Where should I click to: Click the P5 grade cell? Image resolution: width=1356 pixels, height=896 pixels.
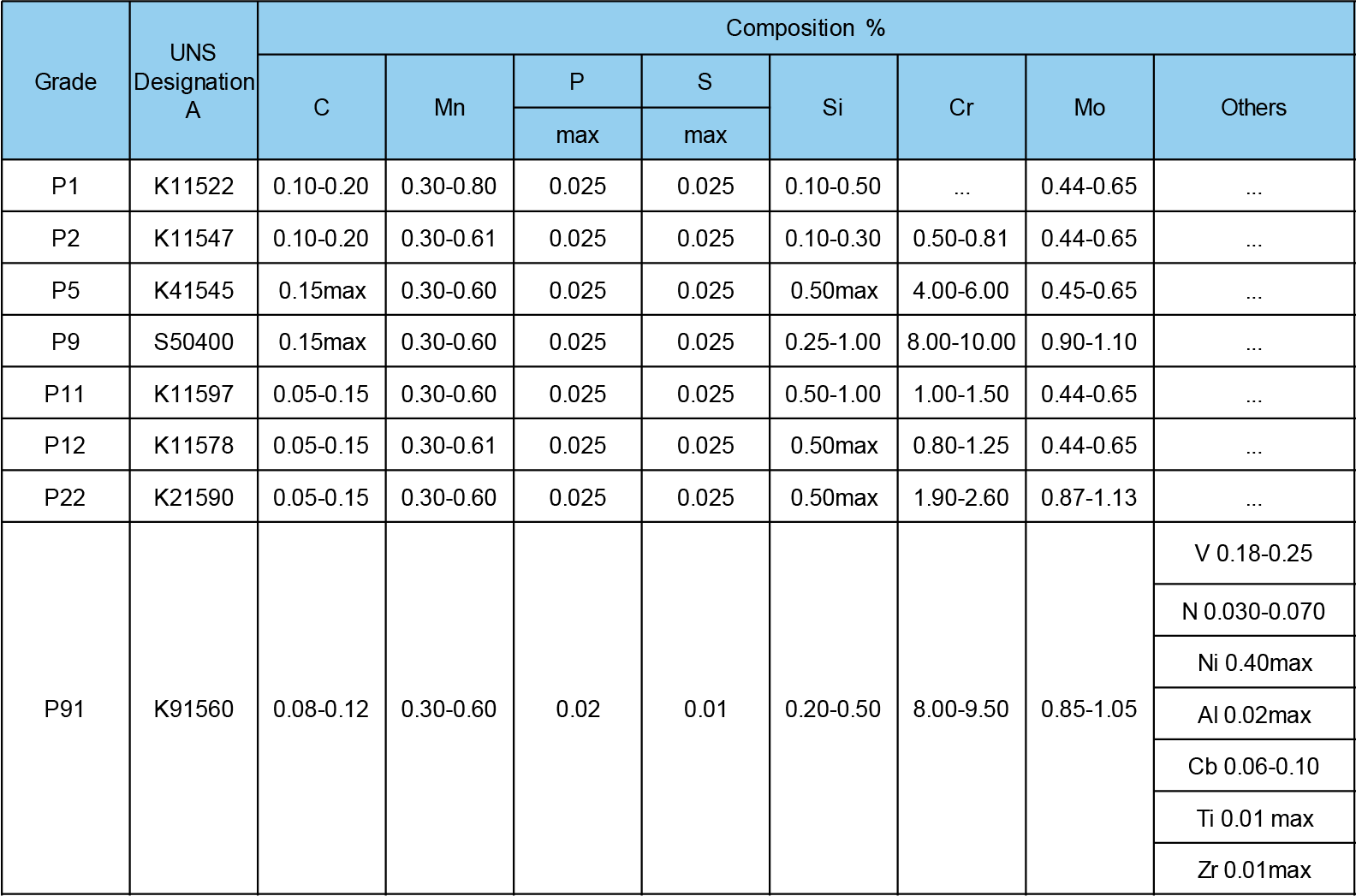tap(65, 290)
